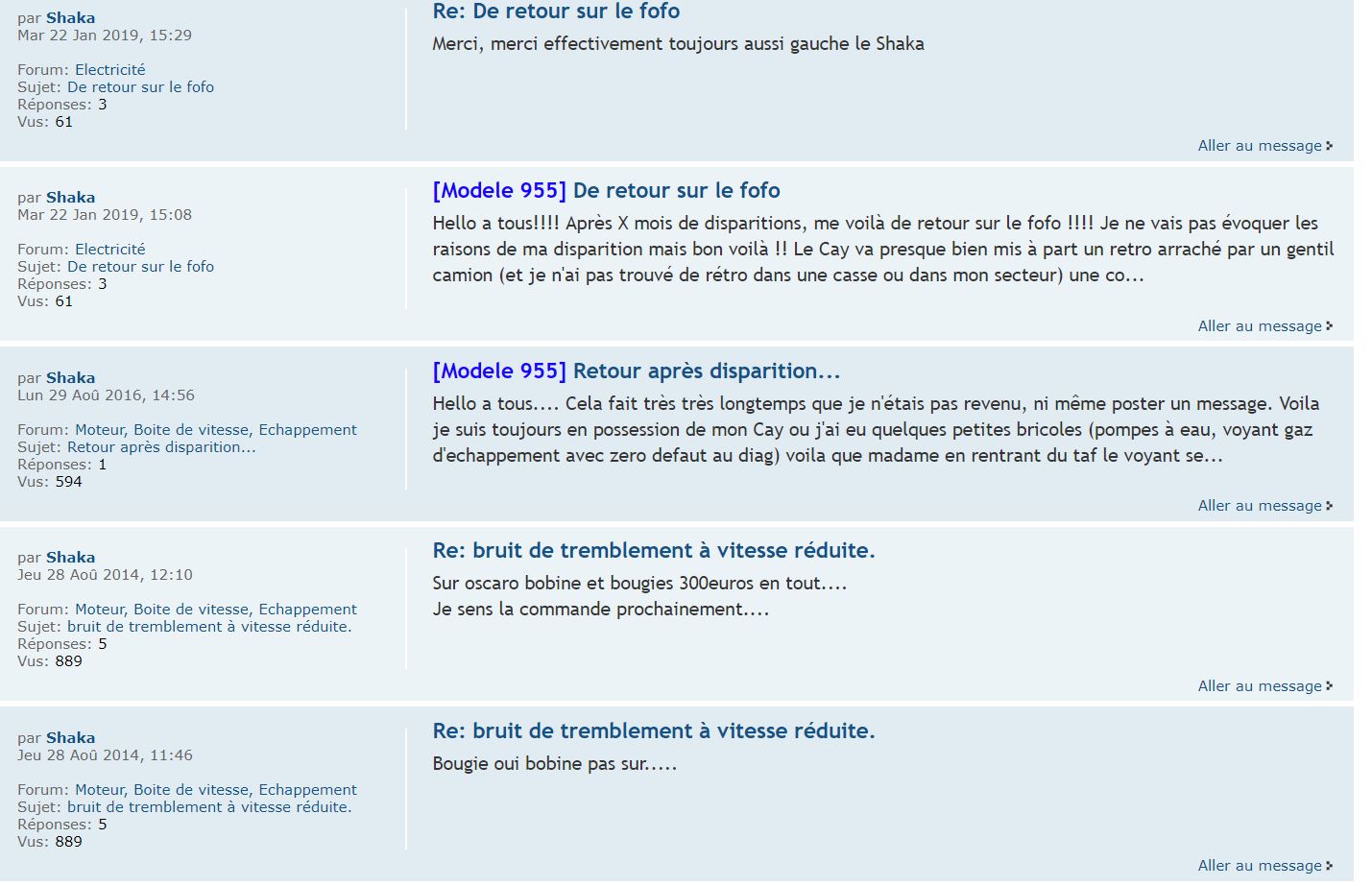Click the date "Mar 22 Jan 2019, 15:29"
This screenshot has height=886, width=1372.
point(105,36)
